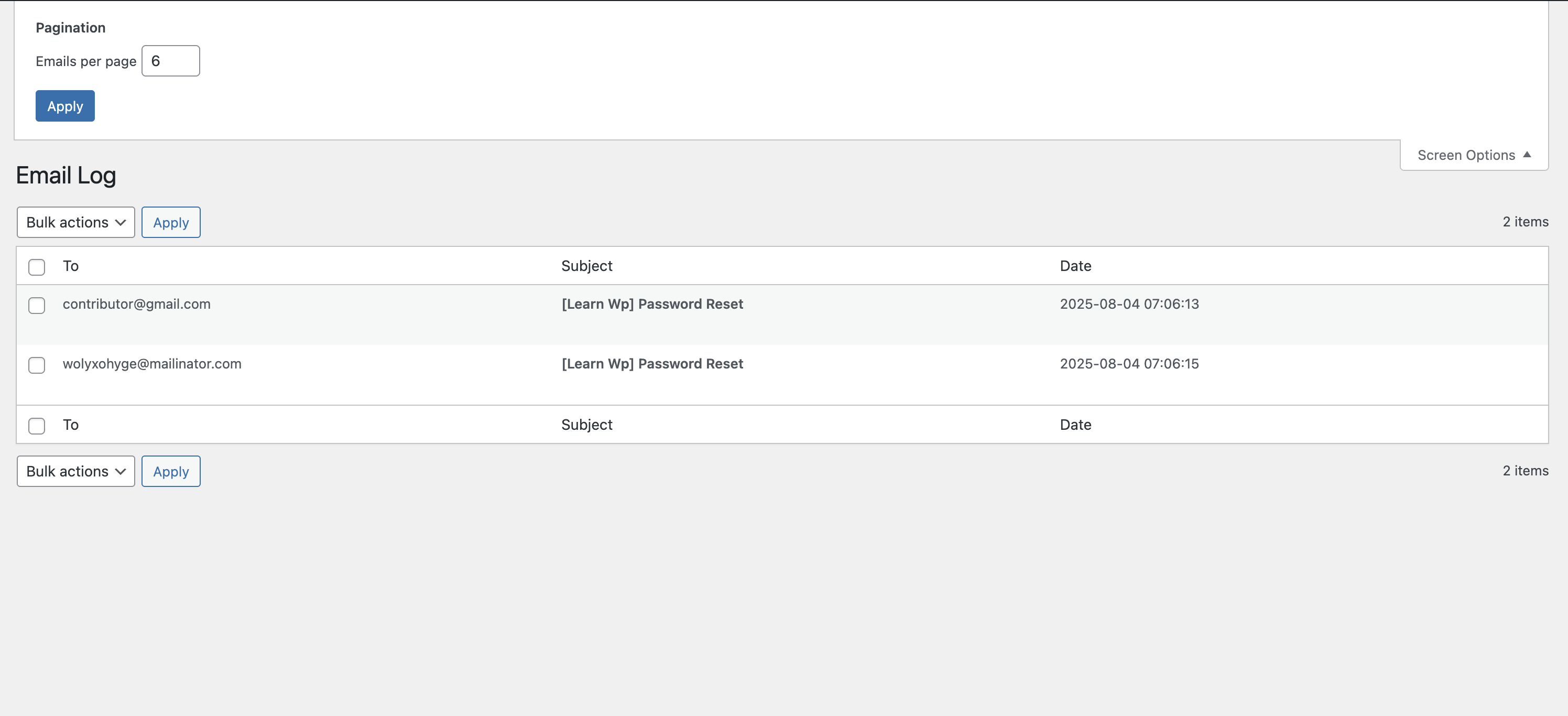Select the wolyxohyge@mailinator.com row checkbox
1568x716 pixels.
(37, 365)
